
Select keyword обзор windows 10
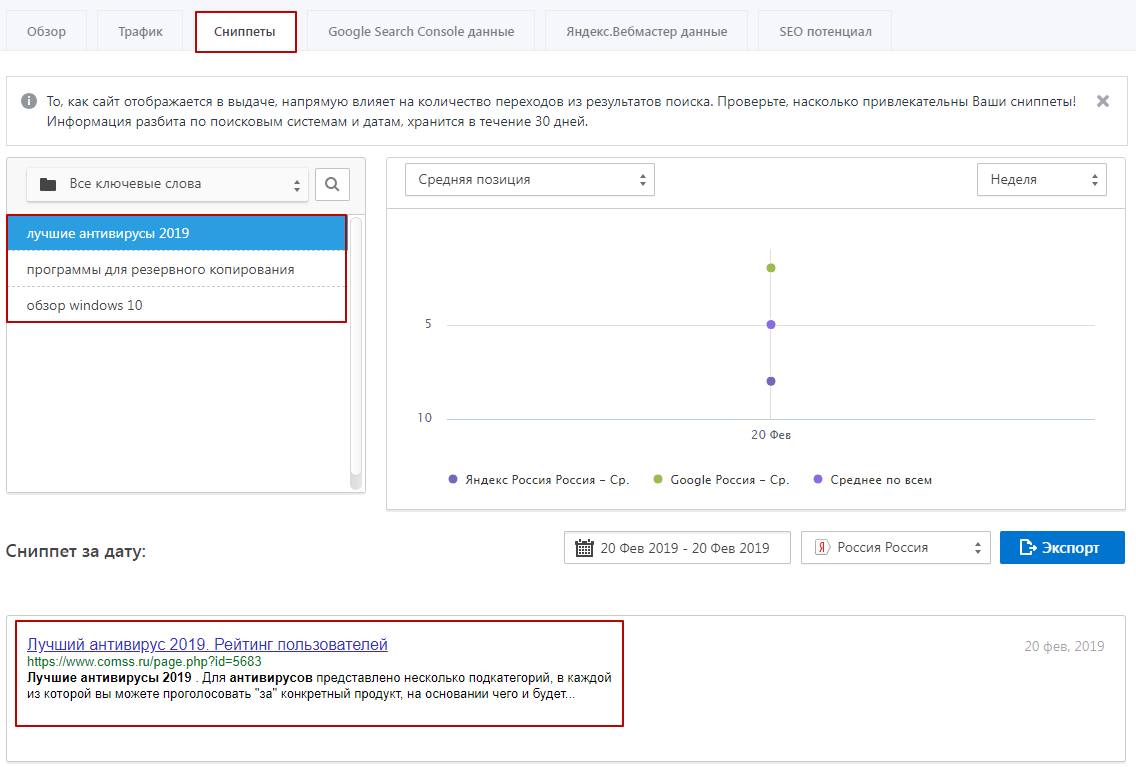coord(178,305)
